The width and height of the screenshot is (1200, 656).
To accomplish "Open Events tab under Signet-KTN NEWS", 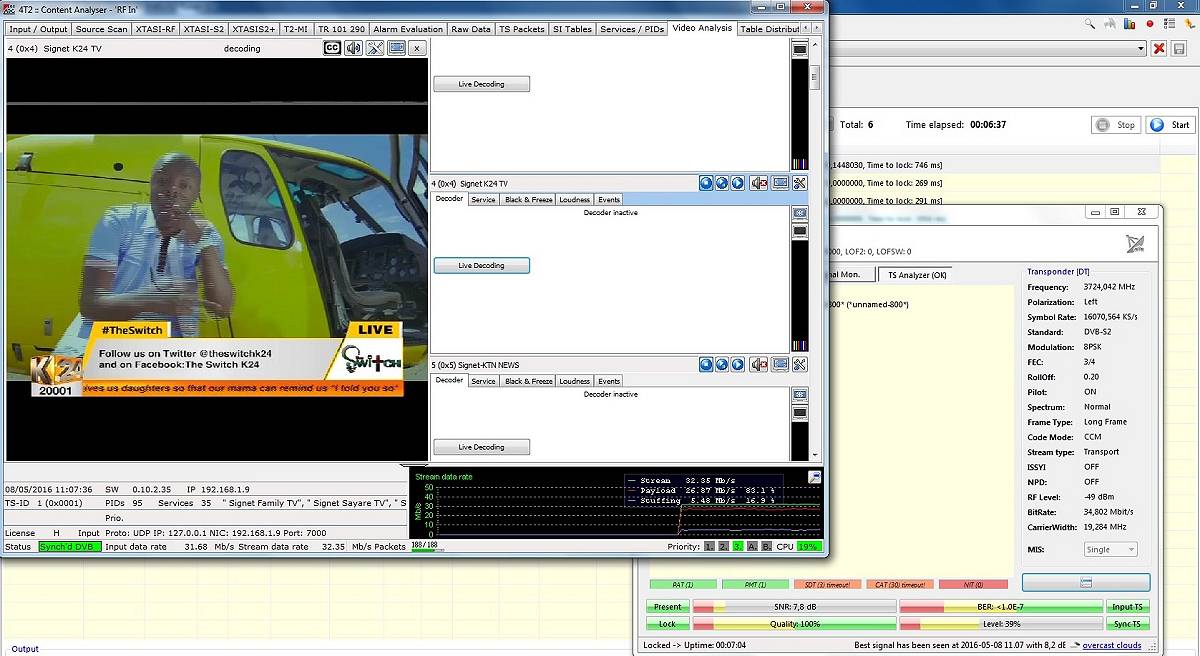I will pyautogui.click(x=609, y=381).
